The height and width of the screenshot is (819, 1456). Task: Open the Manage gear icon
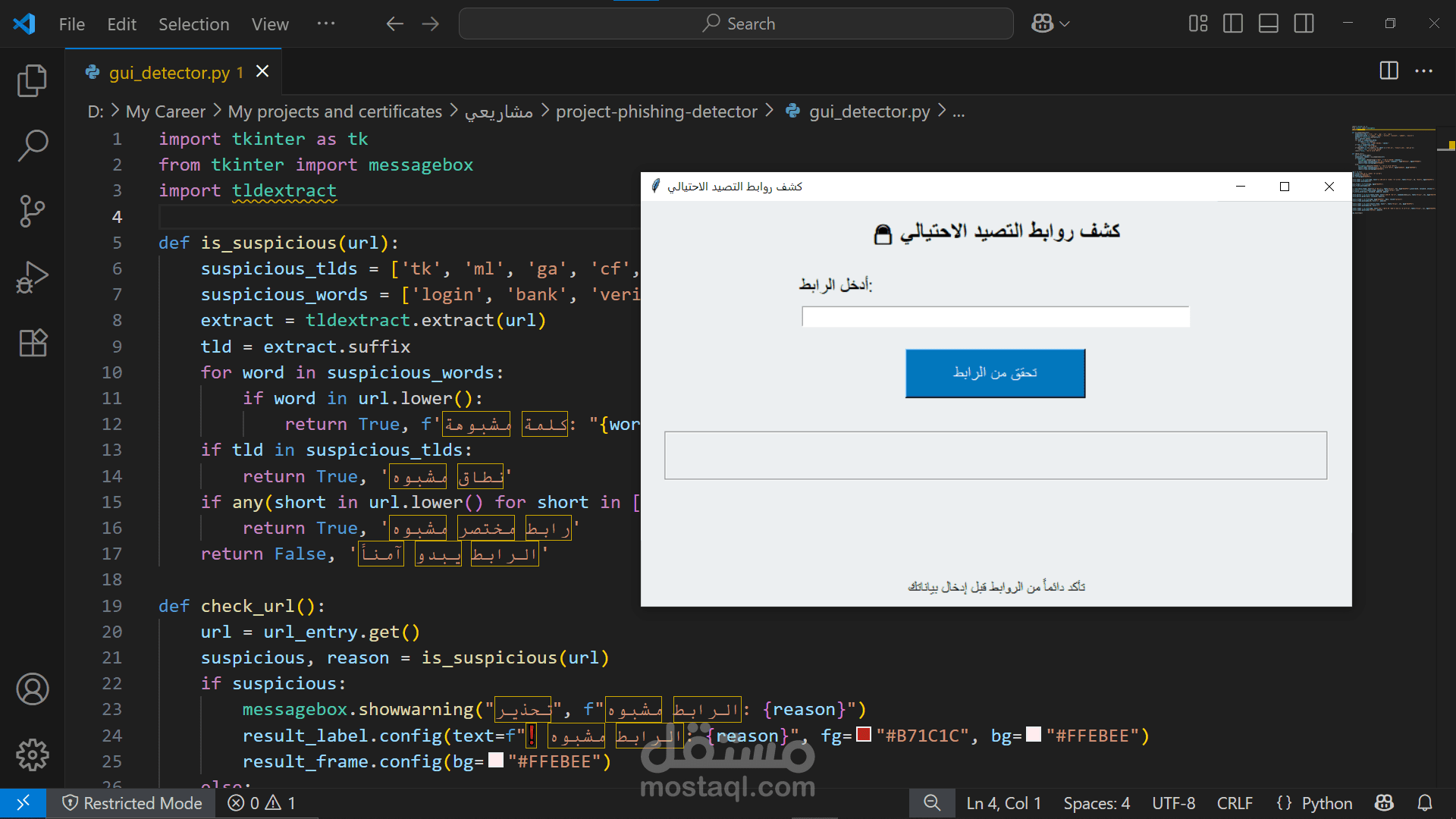click(32, 755)
